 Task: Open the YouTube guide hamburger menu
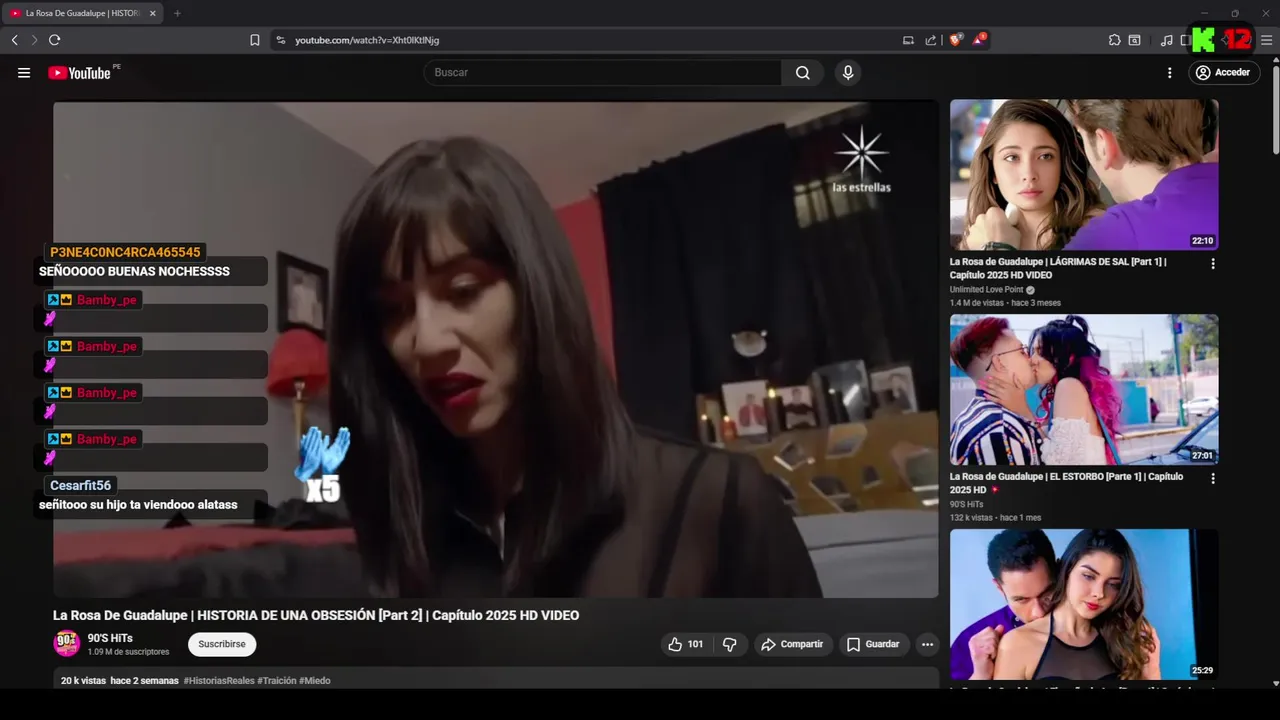[24, 73]
